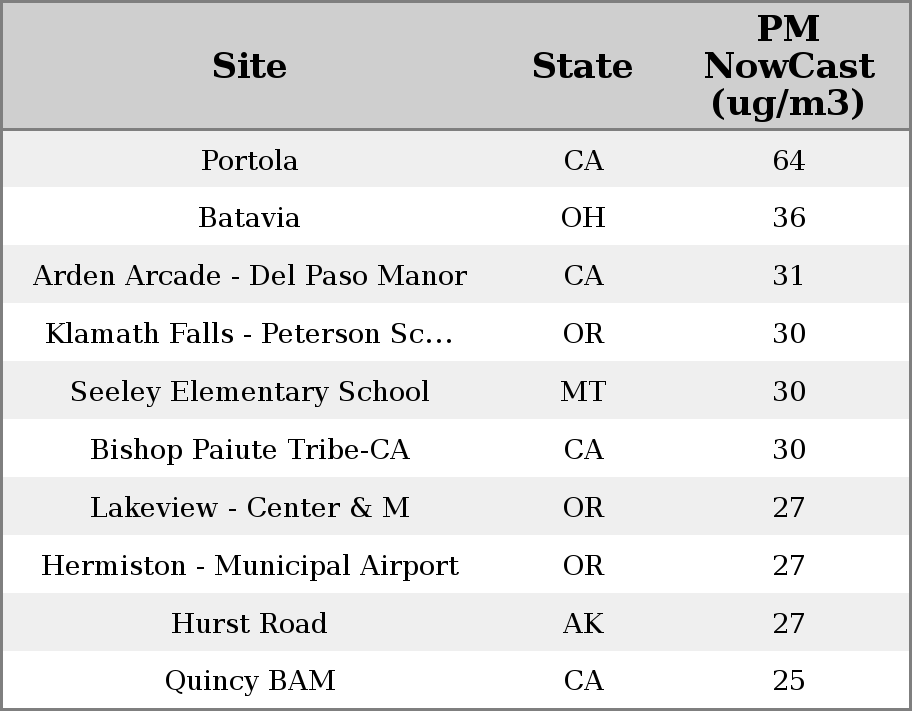Image resolution: width=912 pixels, height=711 pixels.
Task: Click Seeley Elementary School site
Action: pyautogui.click(x=249, y=392)
